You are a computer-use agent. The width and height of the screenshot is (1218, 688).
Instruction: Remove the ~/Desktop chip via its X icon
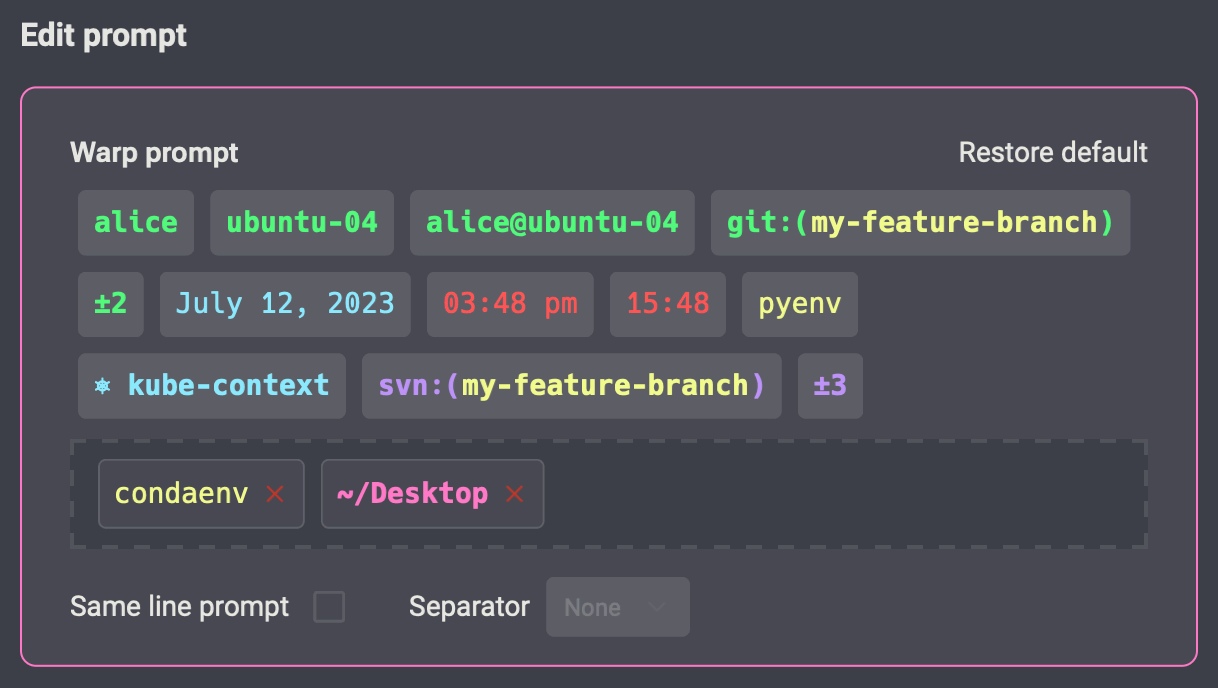point(515,494)
